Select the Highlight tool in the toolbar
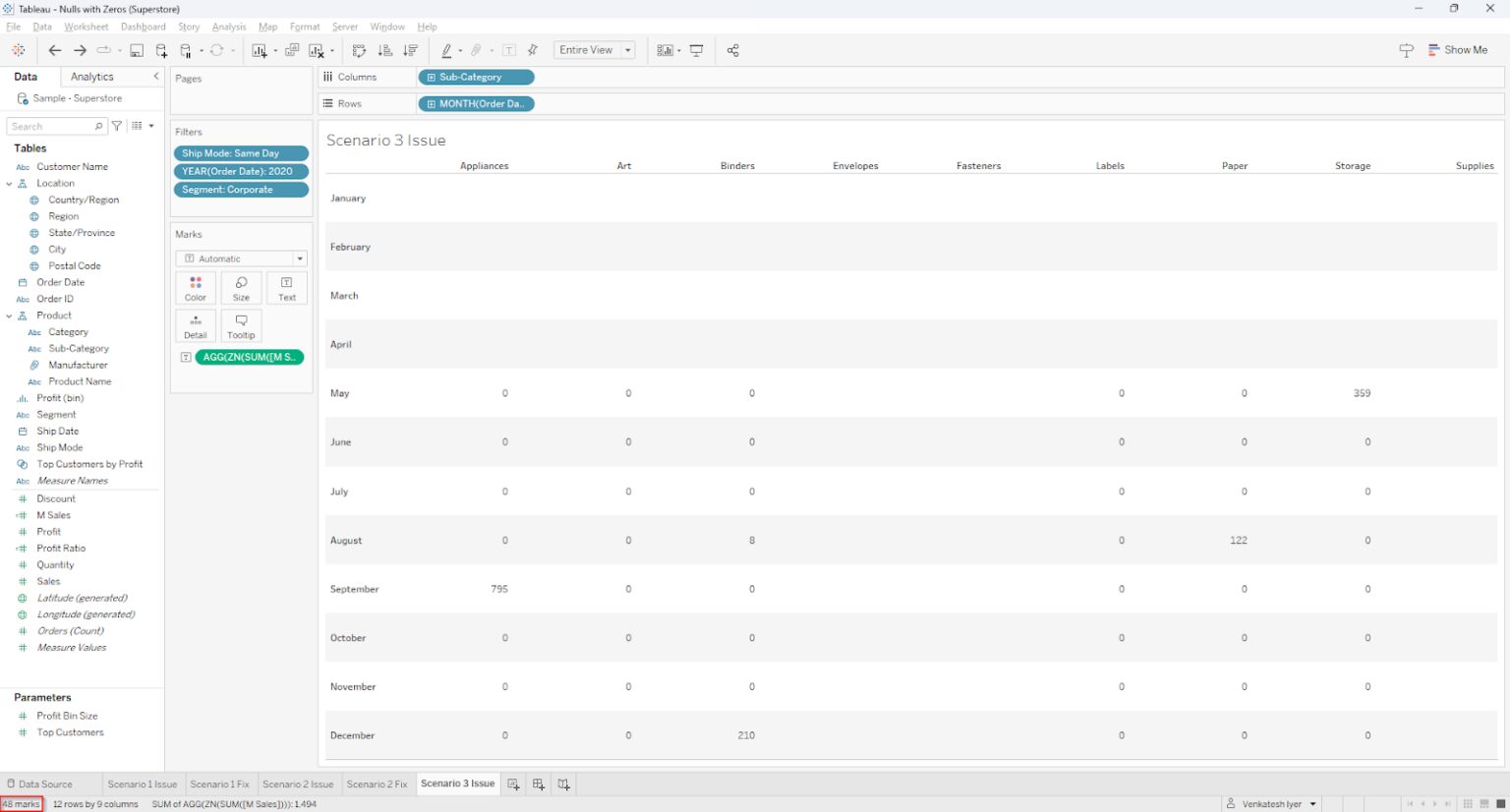 click(447, 50)
